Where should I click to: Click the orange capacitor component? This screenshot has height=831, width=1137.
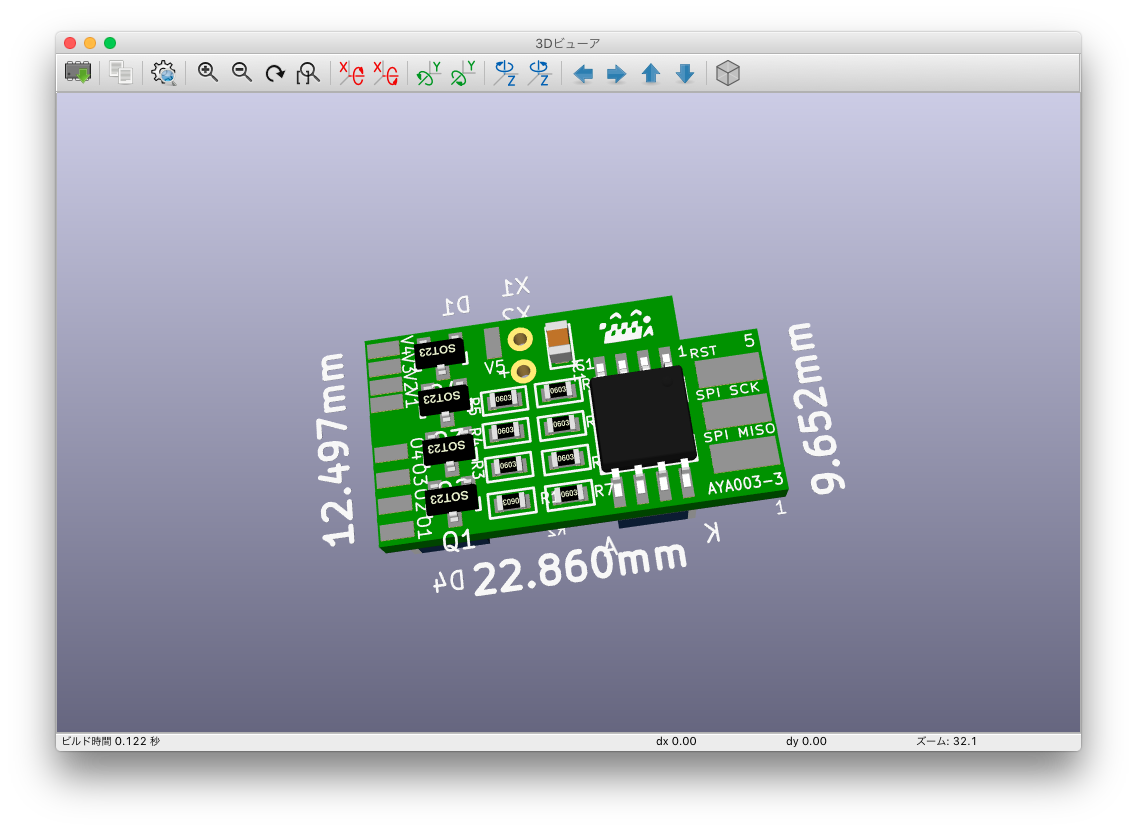(x=558, y=342)
